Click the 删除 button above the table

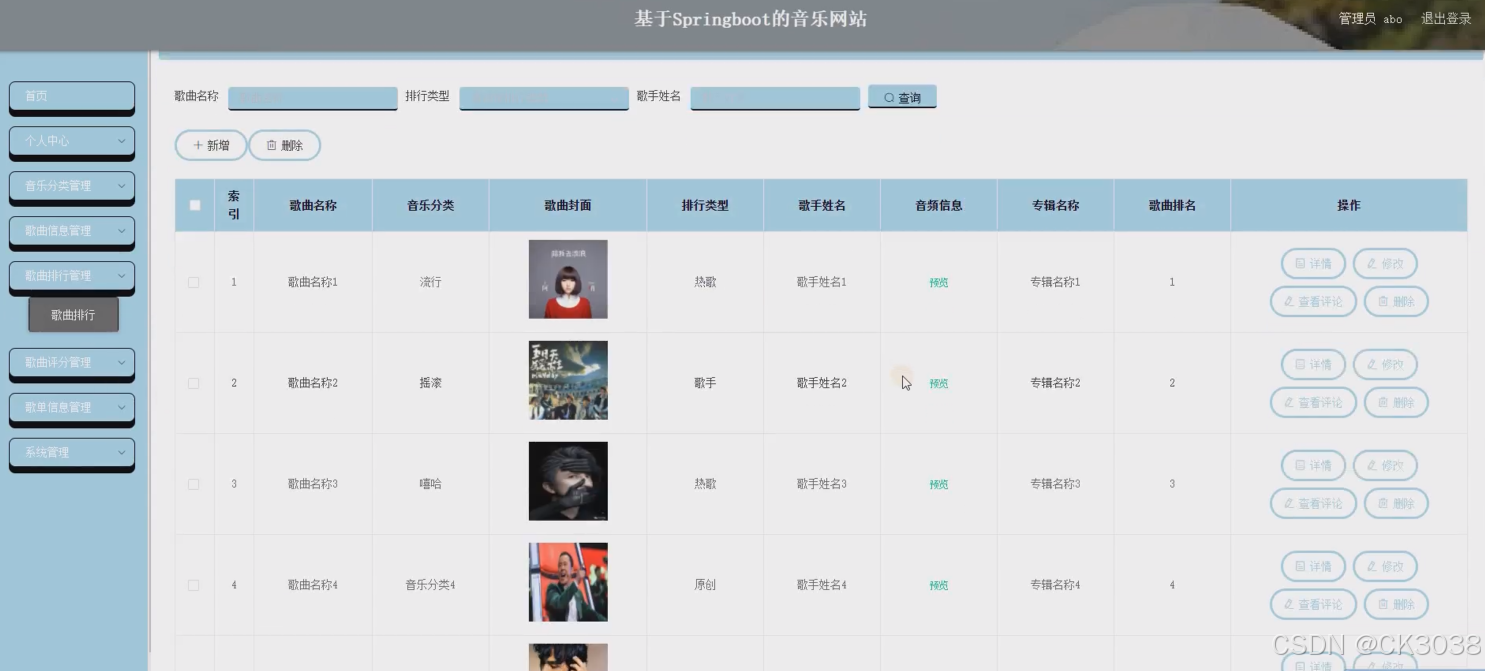pos(285,145)
